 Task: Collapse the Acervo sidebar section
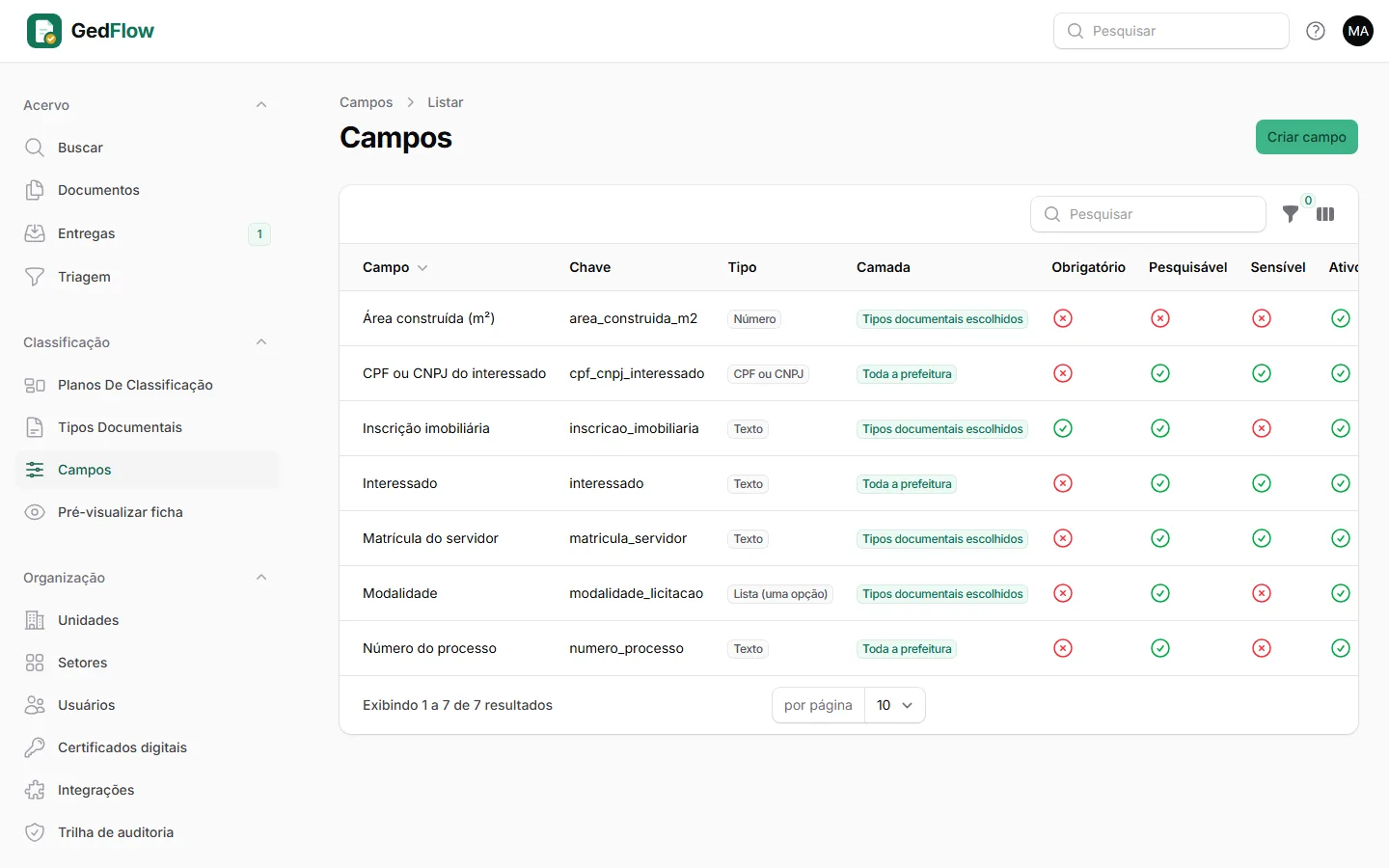coord(261,105)
